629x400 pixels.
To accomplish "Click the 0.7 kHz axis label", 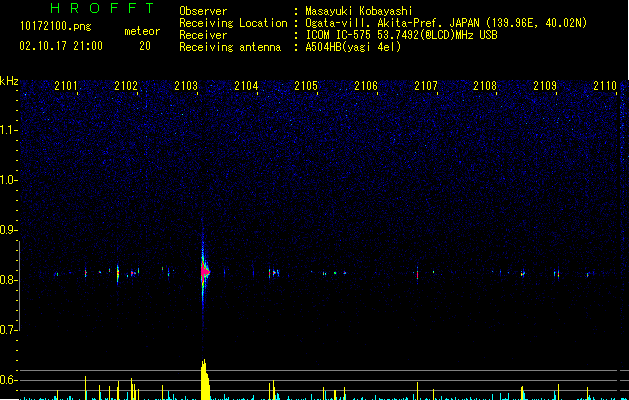I will click(8, 330).
